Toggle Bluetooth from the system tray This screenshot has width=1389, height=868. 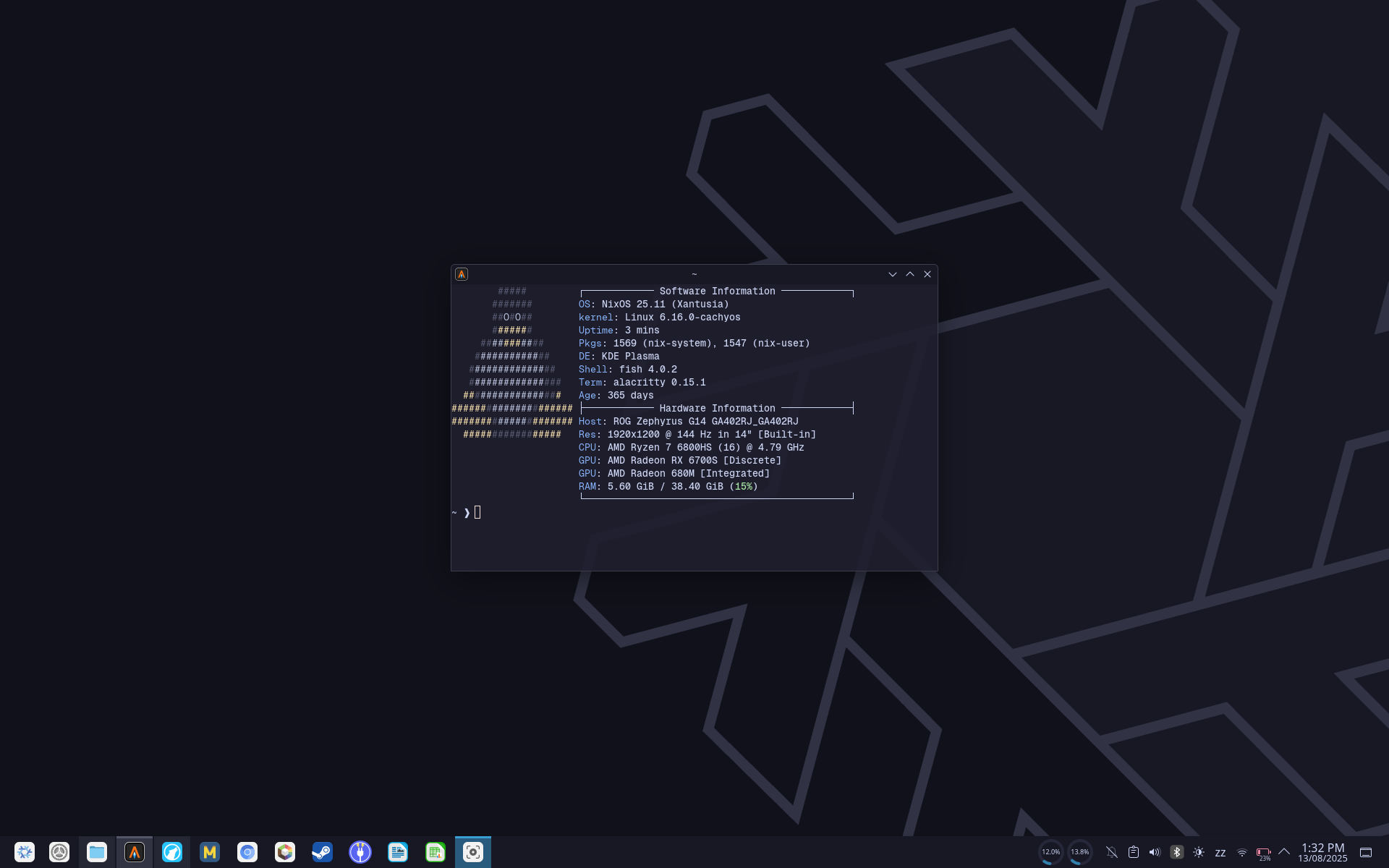(1176, 852)
